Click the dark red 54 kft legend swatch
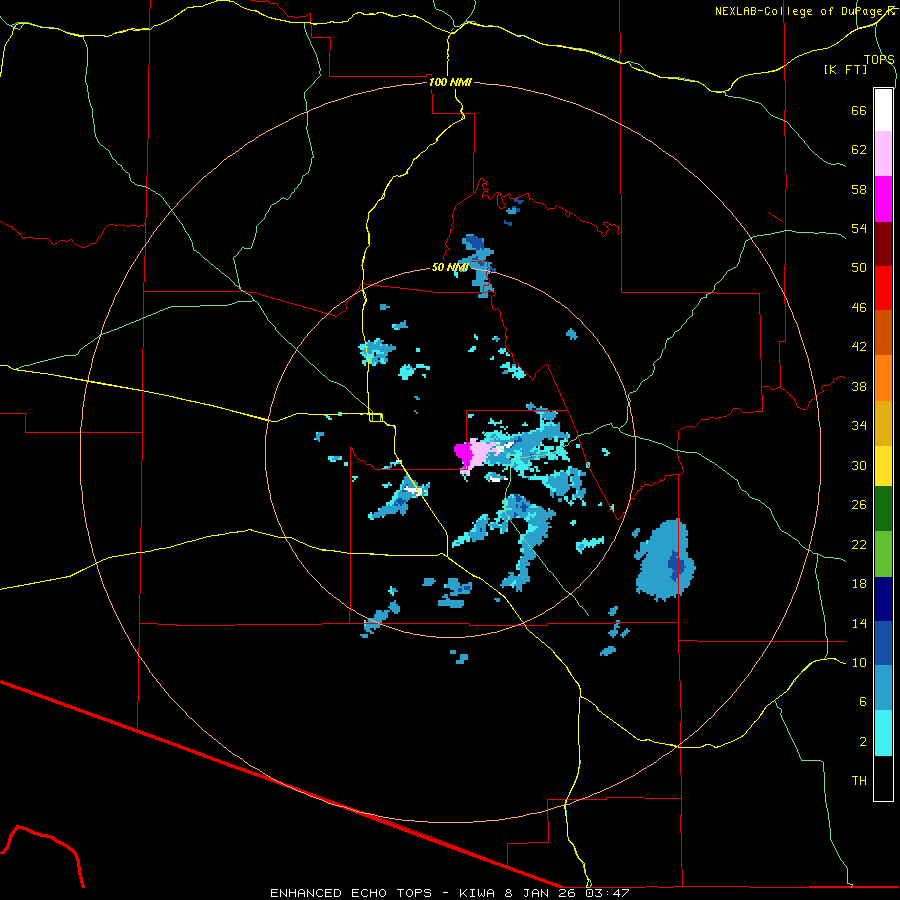 pyautogui.click(x=883, y=243)
